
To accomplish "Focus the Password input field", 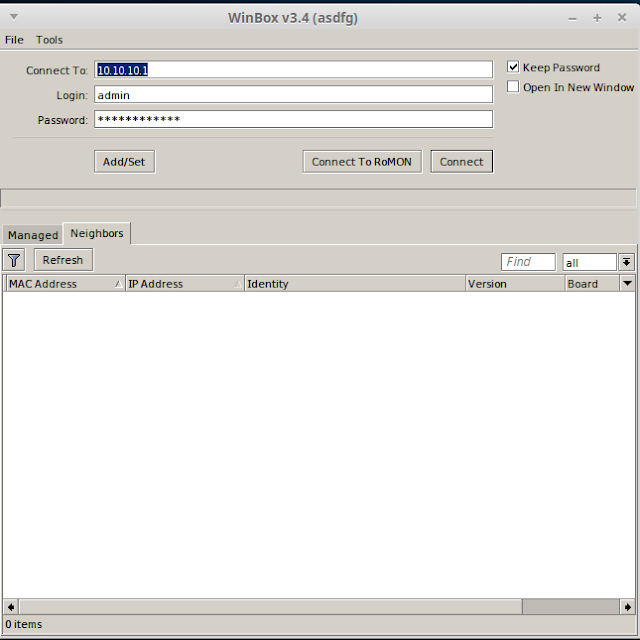I will 293,119.
